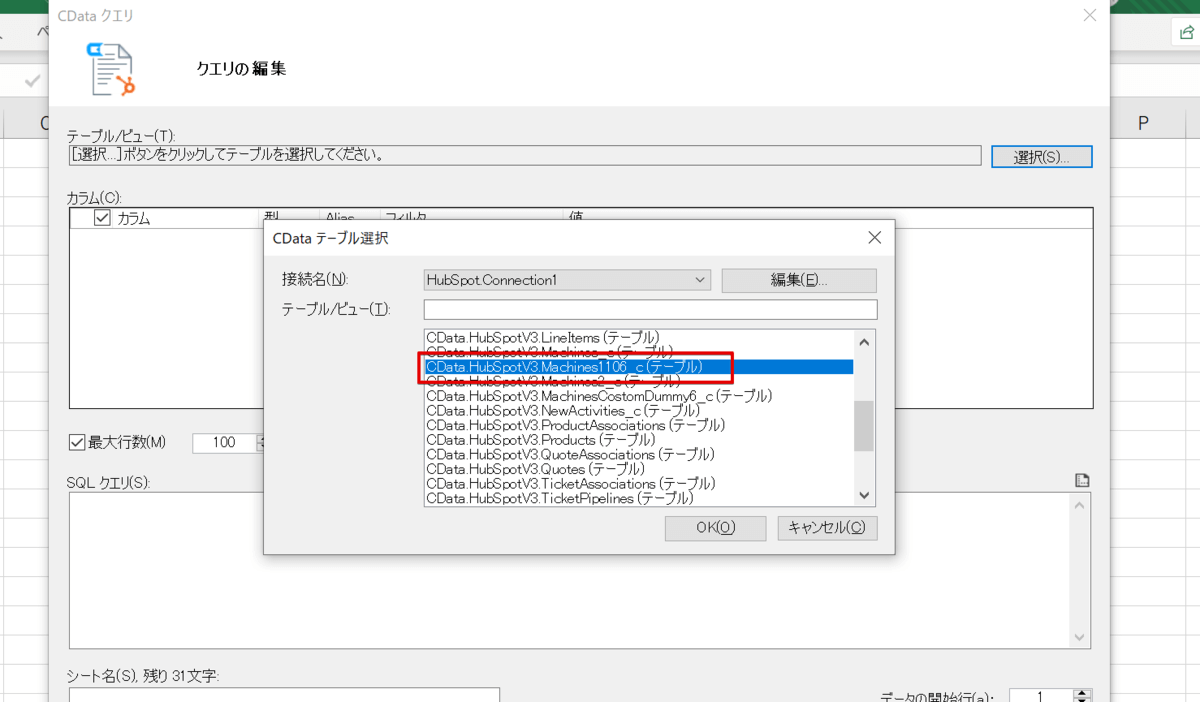The image size is (1200, 702).
Task: Click the データの開始行 value field
Action: (1041, 696)
